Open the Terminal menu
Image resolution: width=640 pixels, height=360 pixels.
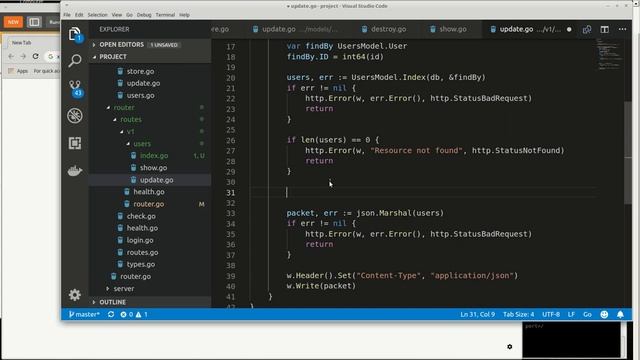(165, 15)
